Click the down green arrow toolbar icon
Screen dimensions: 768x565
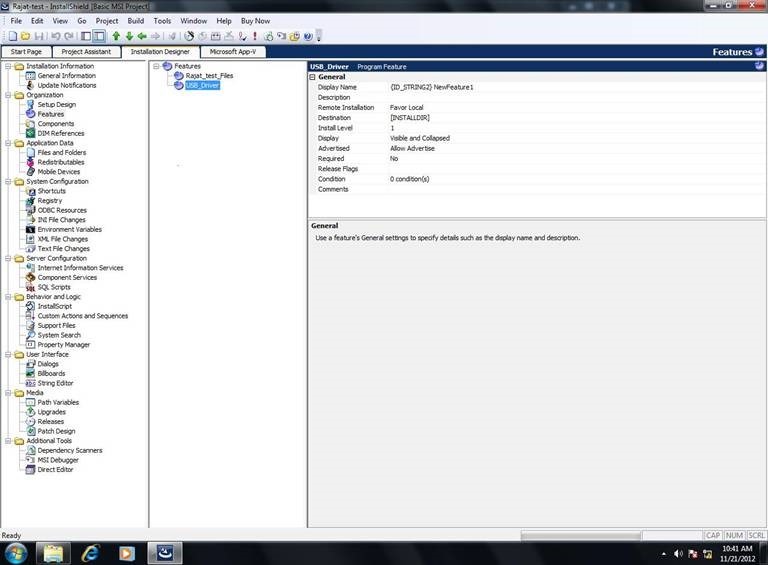(x=129, y=36)
